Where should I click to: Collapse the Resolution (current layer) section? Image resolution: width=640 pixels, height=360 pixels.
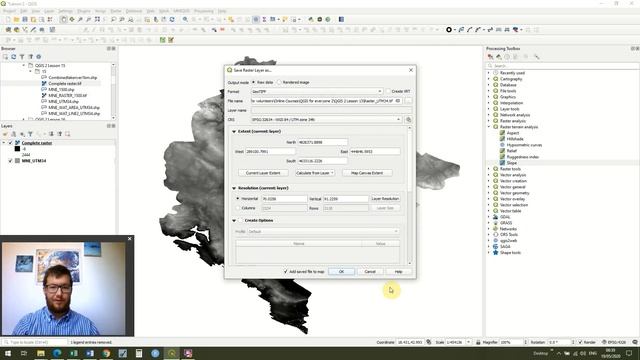coord(234,188)
